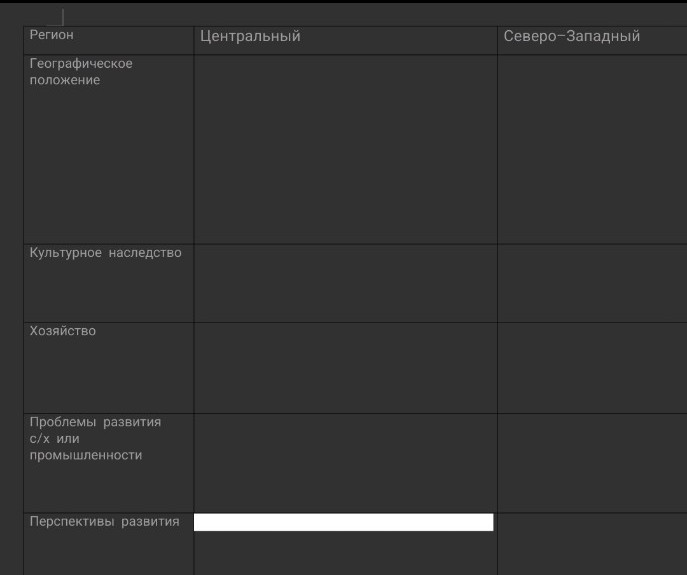Click the 'Перспективы развития' row label

(x=105, y=522)
